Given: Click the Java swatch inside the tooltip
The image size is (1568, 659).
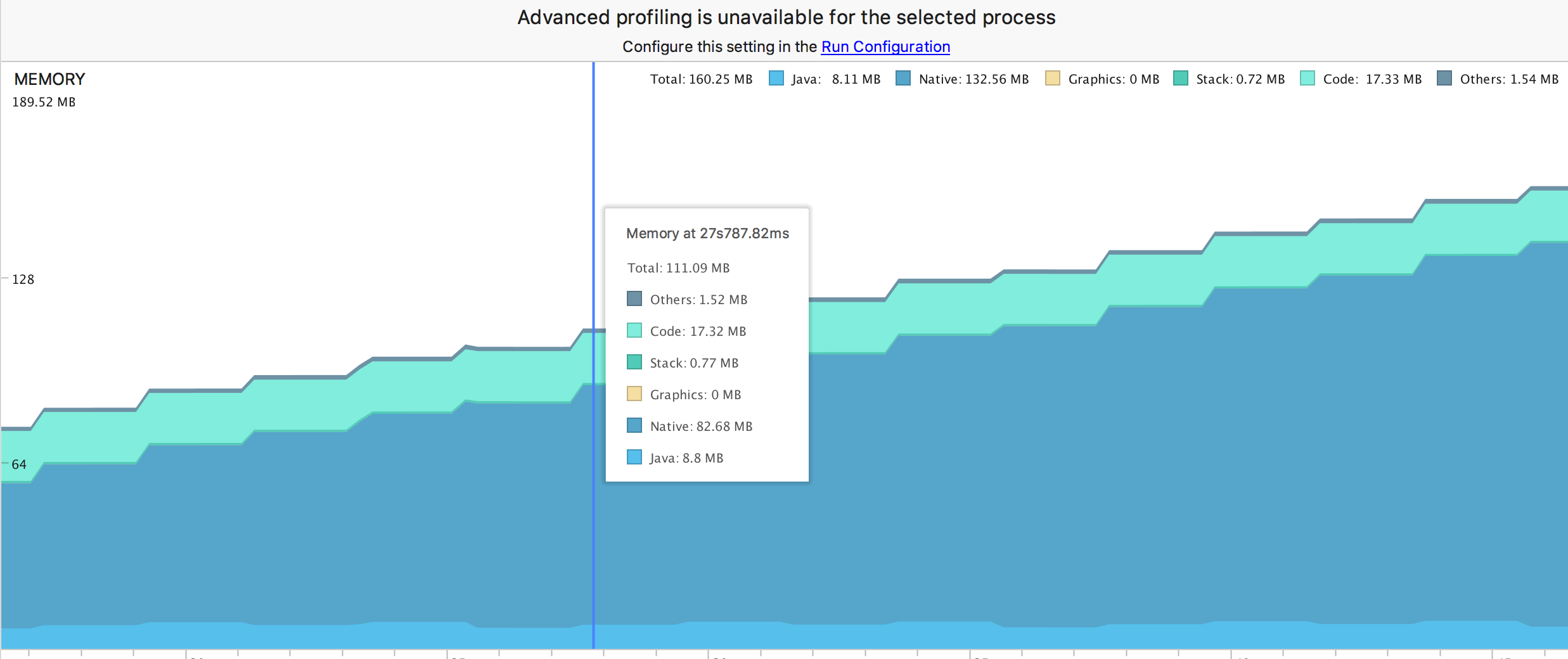Looking at the screenshot, I should click(x=634, y=457).
